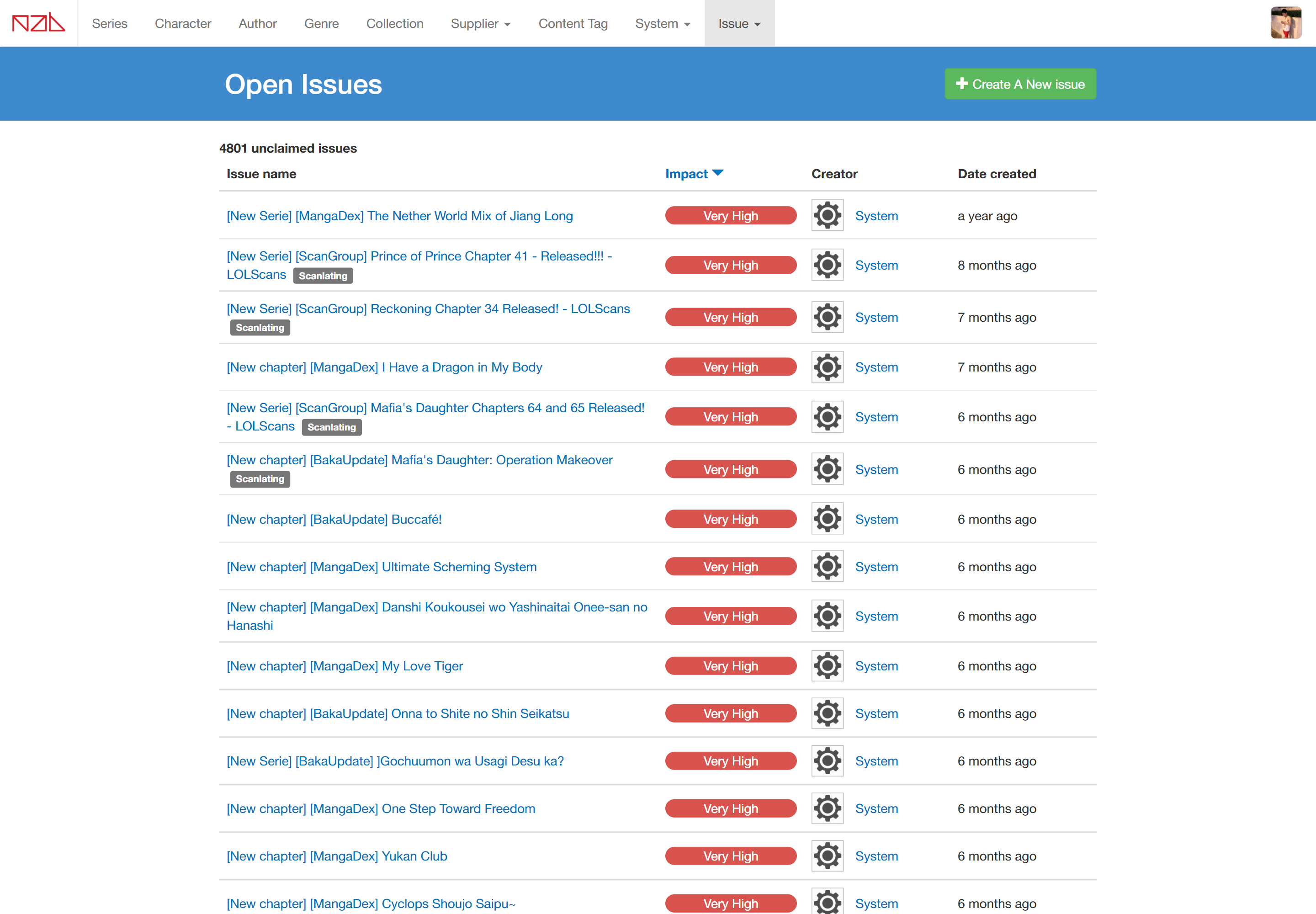The width and height of the screenshot is (1316, 914).
Task: Click gear icon on My Love Tiger row
Action: (827, 665)
